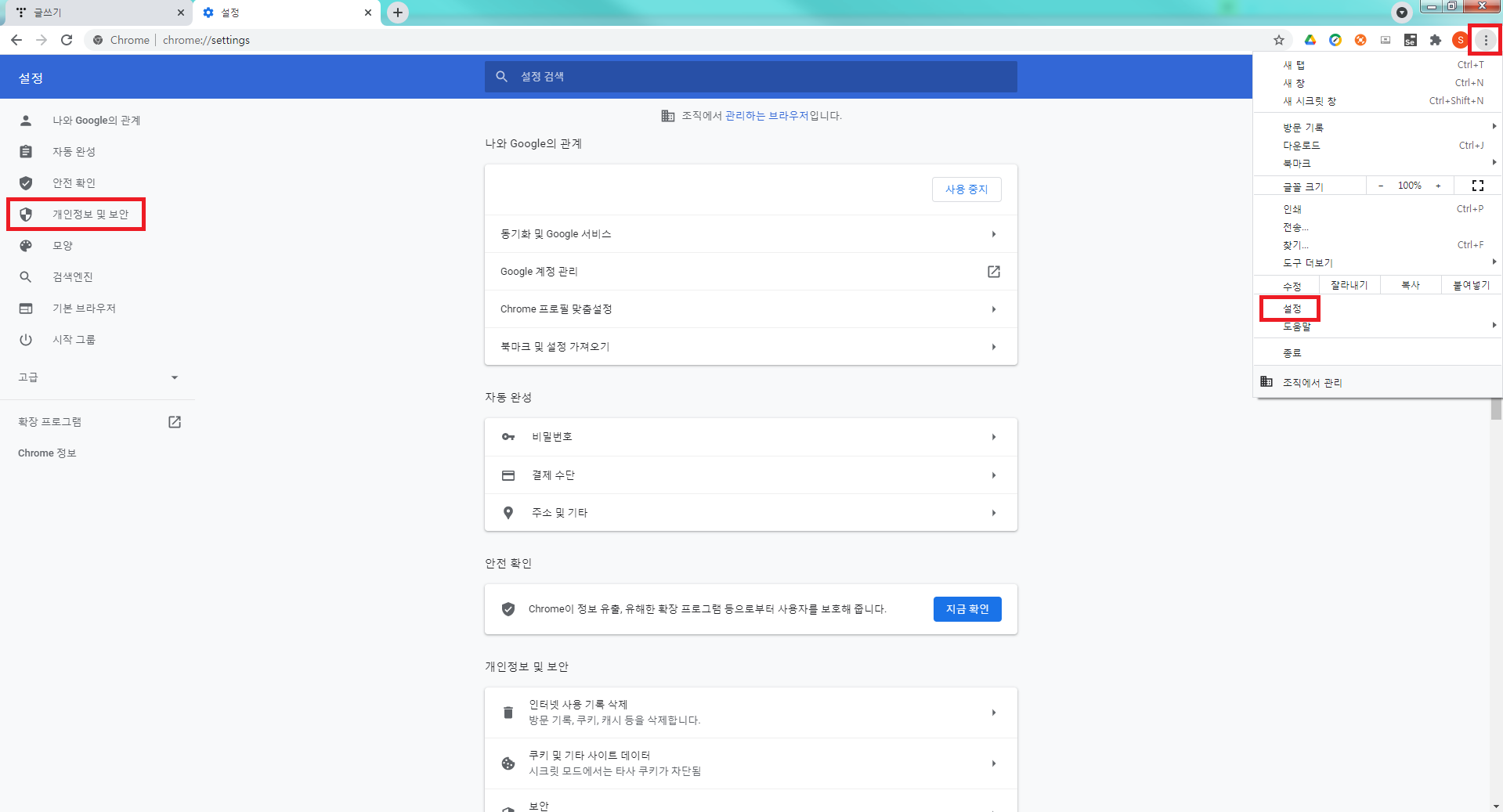Close the 설정 tab
The width and height of the screenshot is (1503, 812).
(x=368, y=13)
